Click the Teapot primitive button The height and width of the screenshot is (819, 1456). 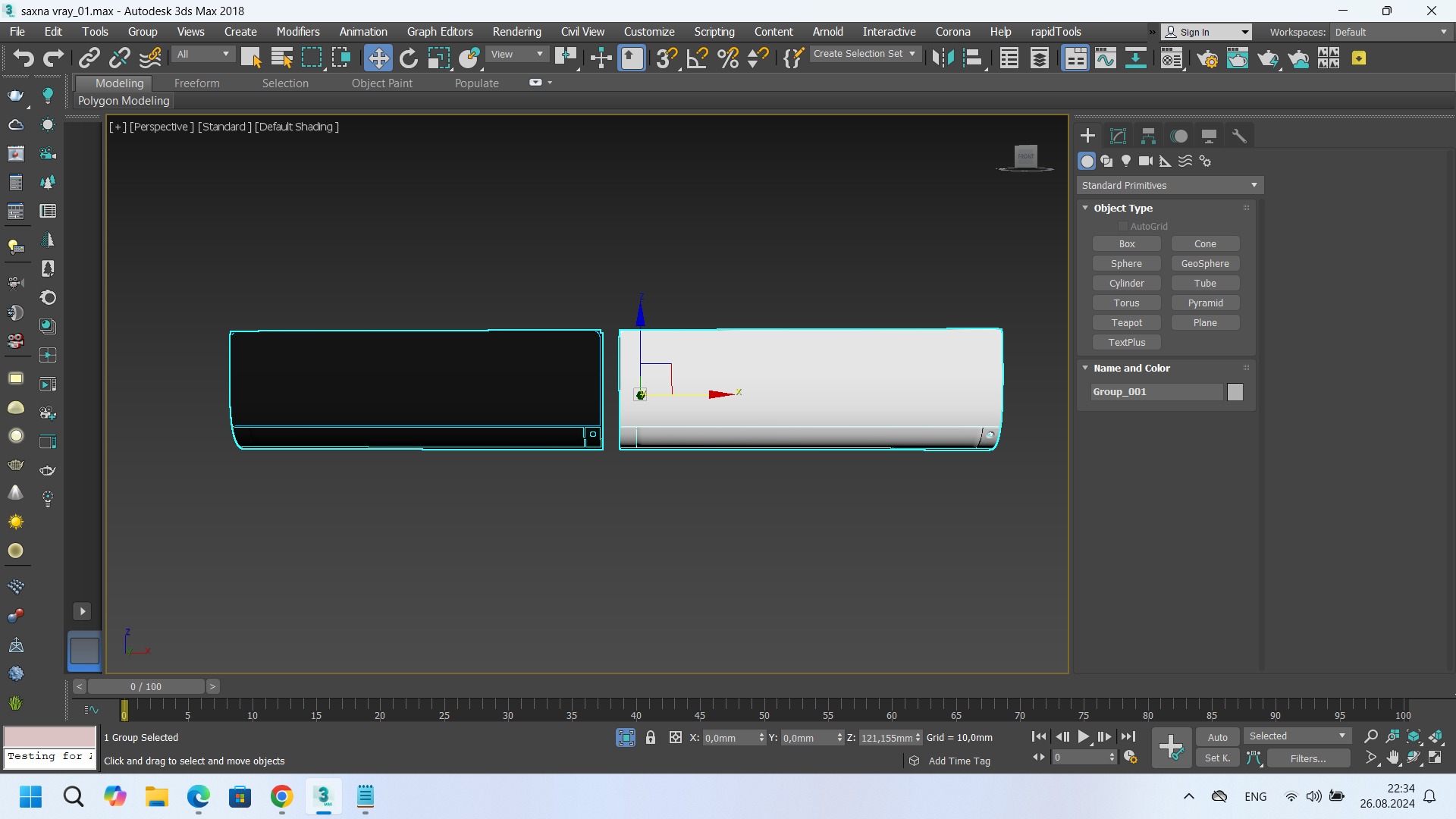[x=1126, y=322]
